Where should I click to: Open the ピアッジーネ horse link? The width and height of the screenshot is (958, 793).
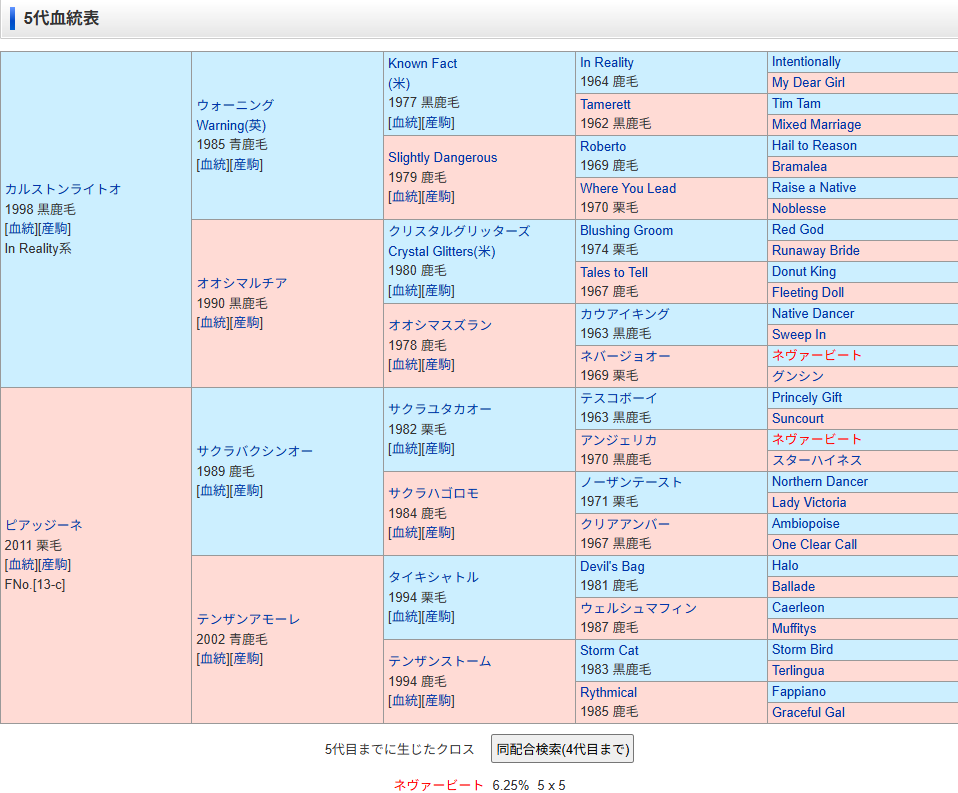[x=44, y=525]
